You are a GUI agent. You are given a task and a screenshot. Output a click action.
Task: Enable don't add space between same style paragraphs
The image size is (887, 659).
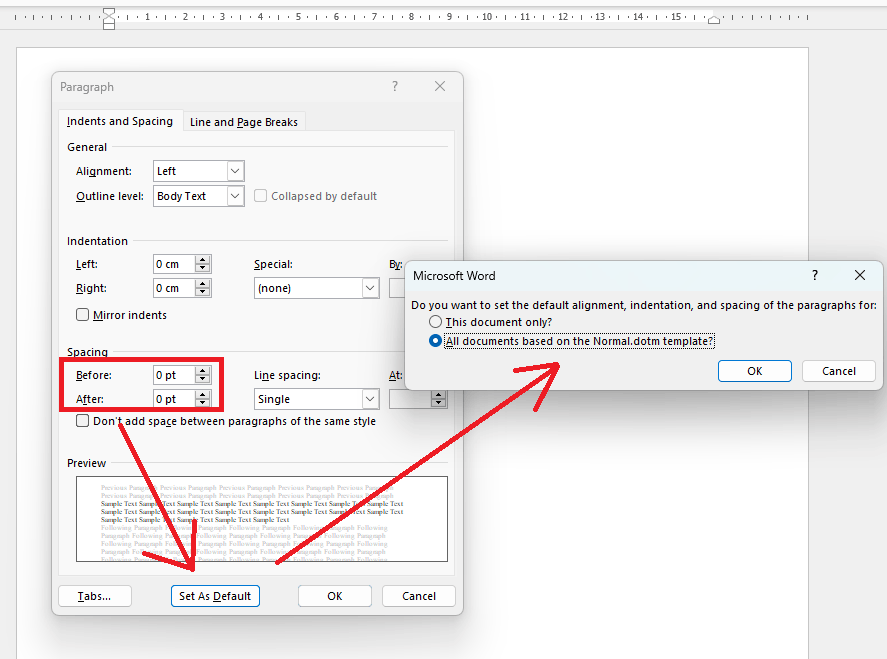pyautogui.click(x=83, y=420)
